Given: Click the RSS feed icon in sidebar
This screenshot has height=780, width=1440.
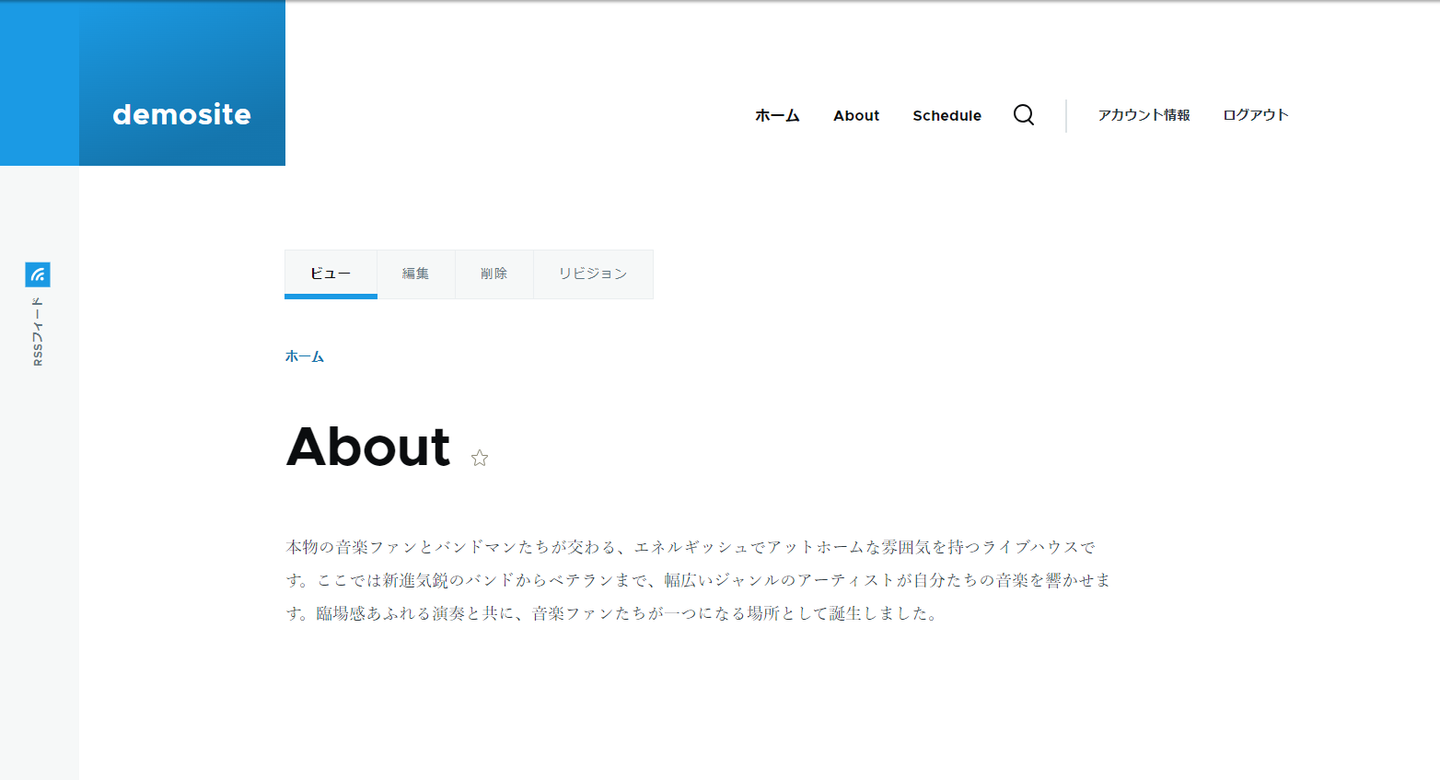Looking at the screenshot, I should coord(38,274).
